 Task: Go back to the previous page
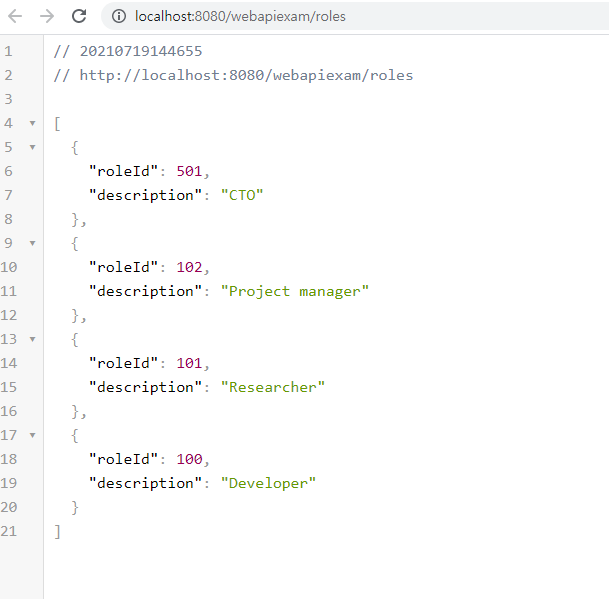(x=15, y=16)
